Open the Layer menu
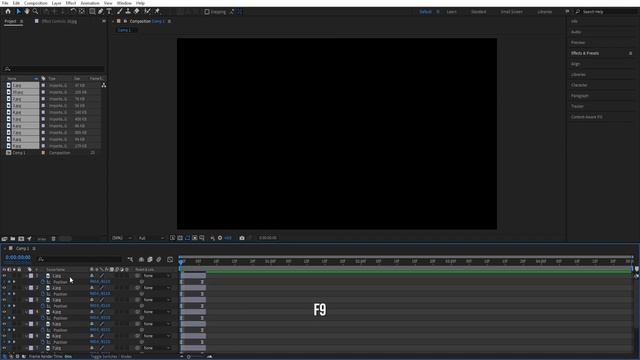This screenshot has width=640, height=360. (56, 3)
